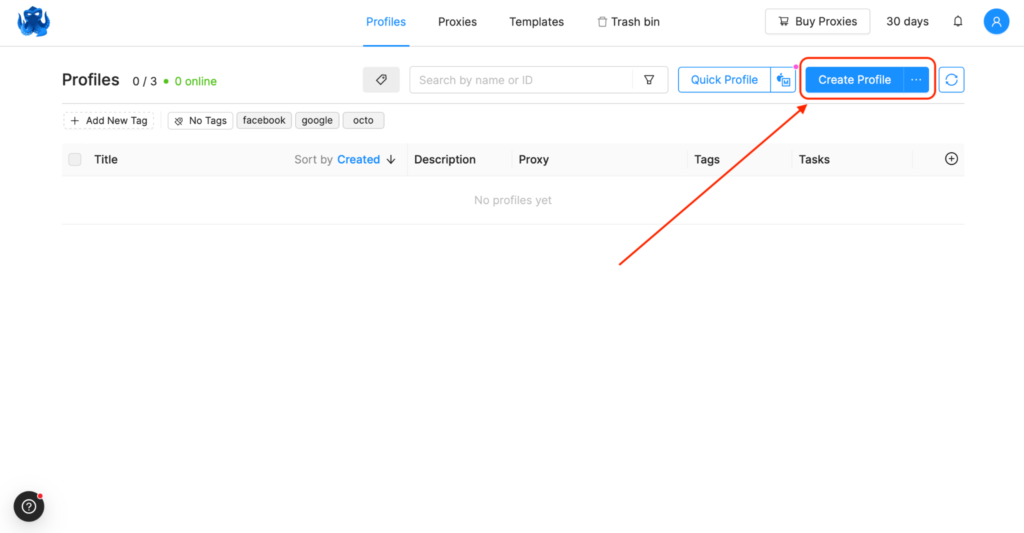
Task: Toggle the No Tags filter
Action: (x=200, y=121)
